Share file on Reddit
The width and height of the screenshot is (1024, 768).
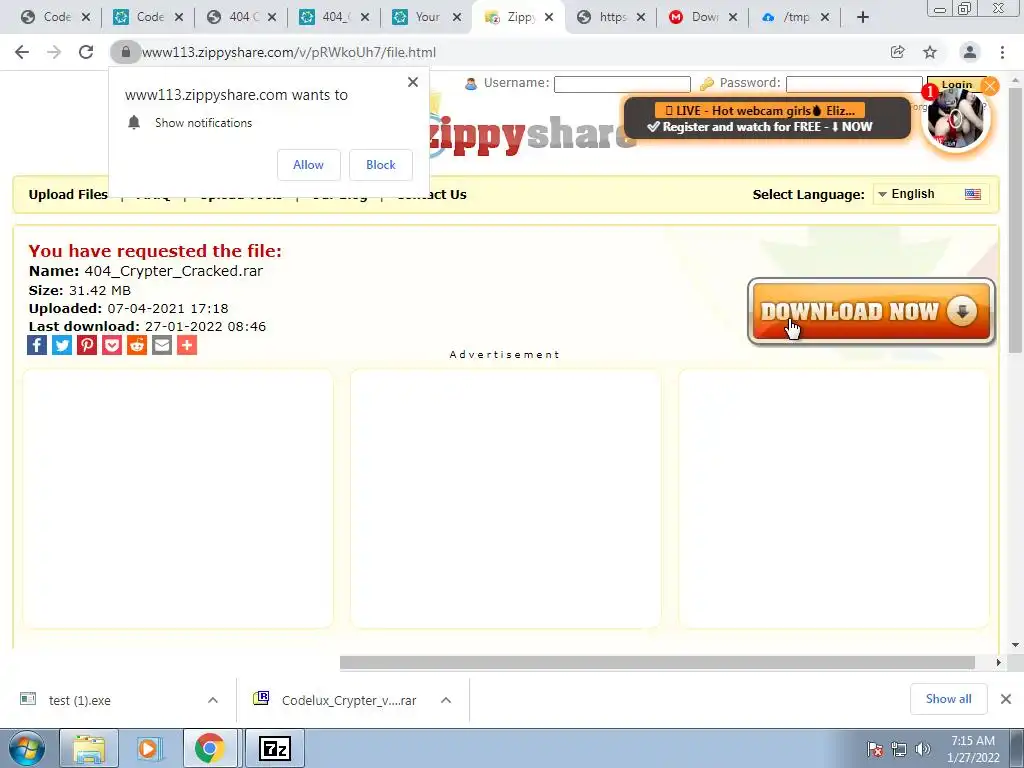(136, 345)
